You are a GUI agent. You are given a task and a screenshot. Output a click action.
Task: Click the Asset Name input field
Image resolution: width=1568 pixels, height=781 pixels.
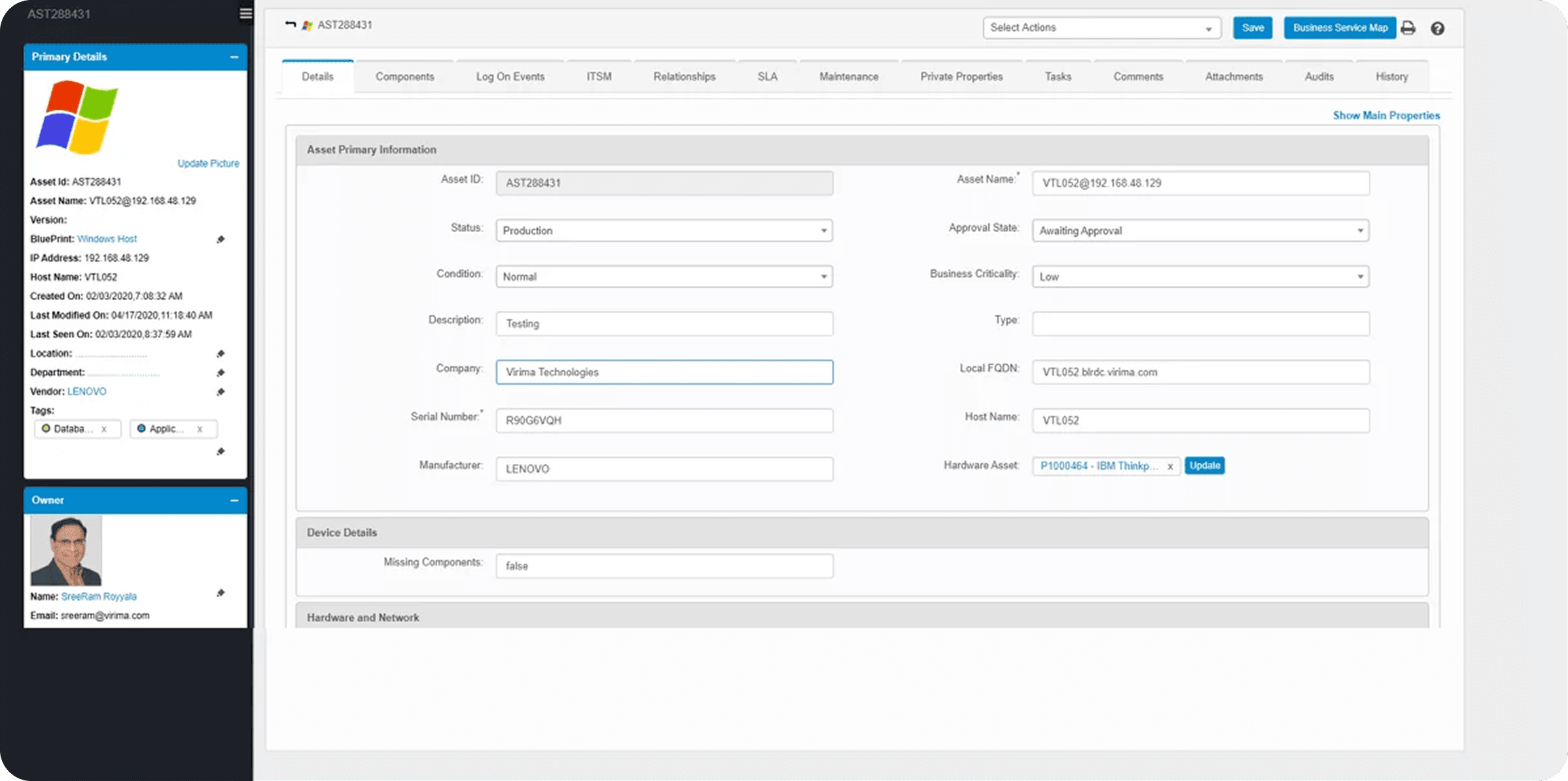coord(1201,183)
